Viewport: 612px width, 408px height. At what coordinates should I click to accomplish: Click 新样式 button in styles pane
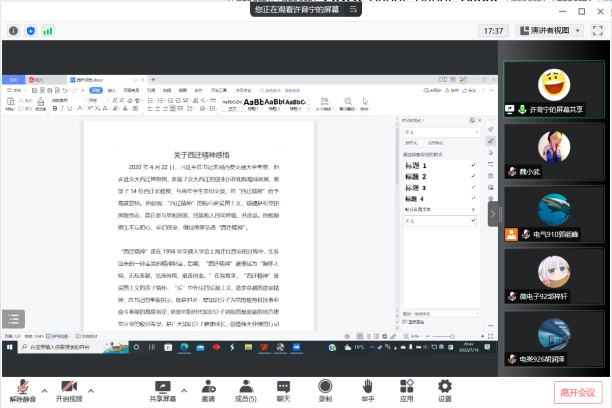coord(413,143)
